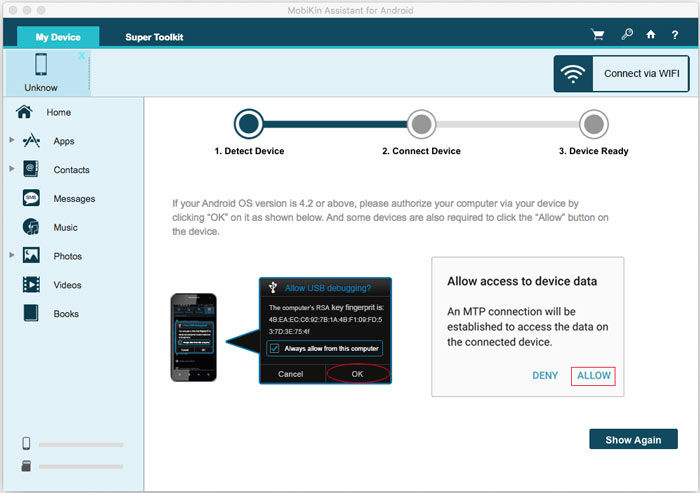Image resolution: width=700 pixels, height=493 pixels.
Task: Click the Device Ready step circle
Action: [x=594, y=124]
